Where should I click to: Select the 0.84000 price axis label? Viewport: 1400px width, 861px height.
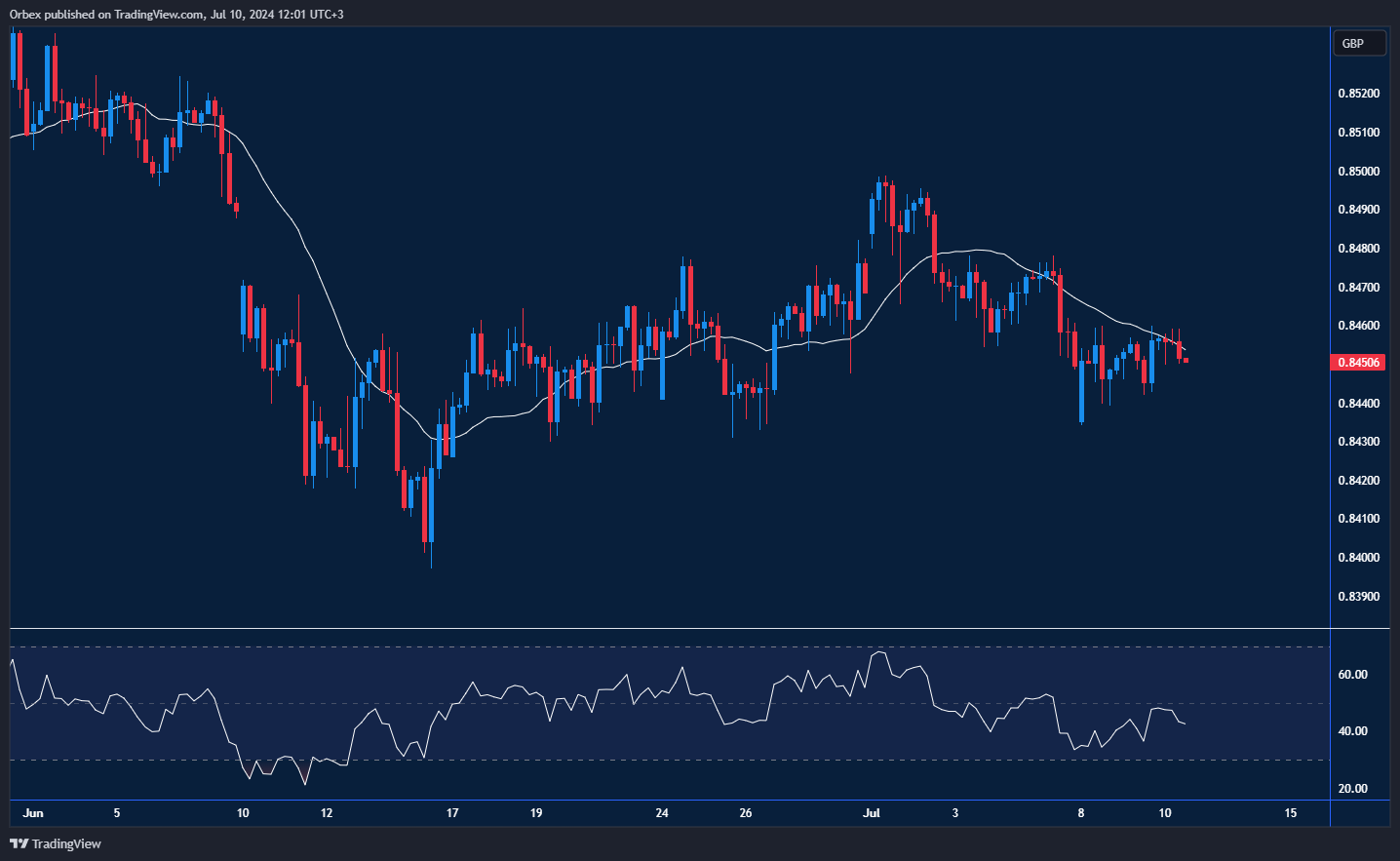(x=1358, y=558)
